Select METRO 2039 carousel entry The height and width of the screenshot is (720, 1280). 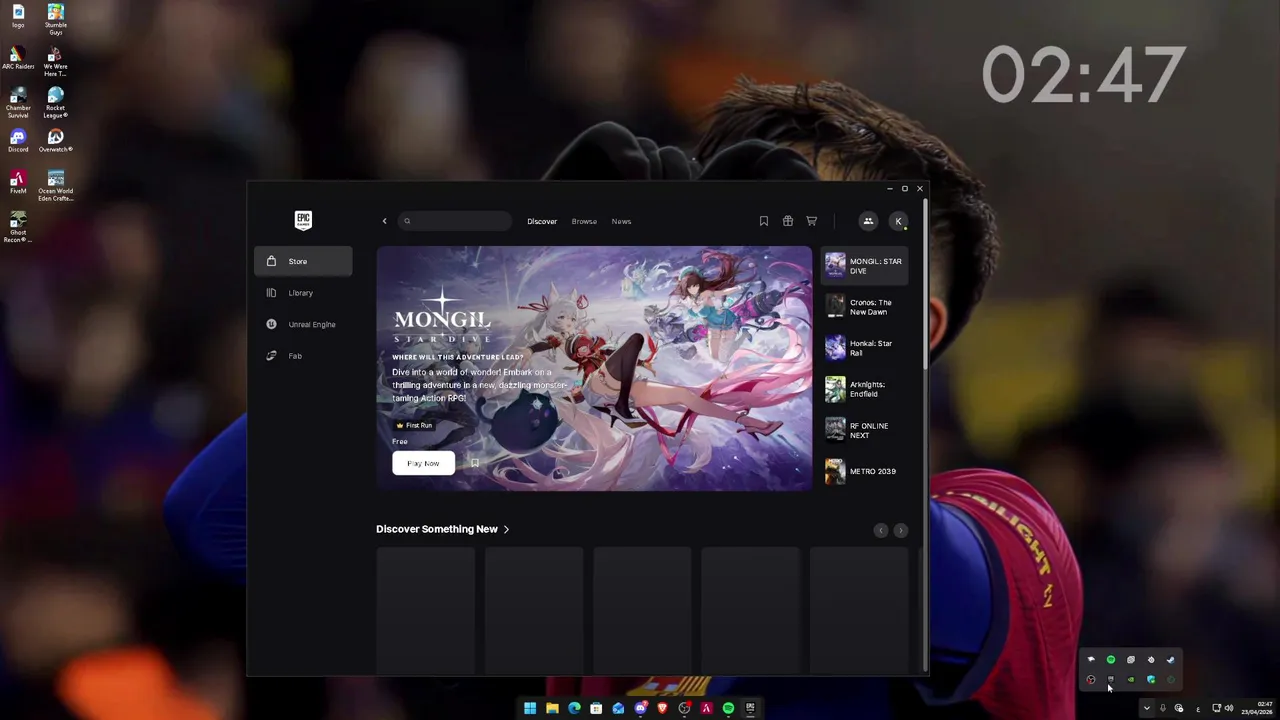coord(865,471)
